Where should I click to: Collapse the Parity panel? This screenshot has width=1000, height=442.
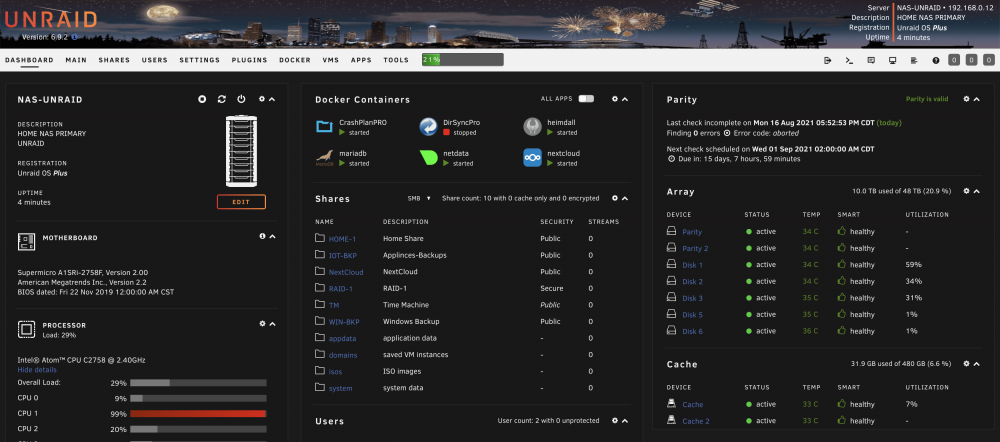[977, 99]
